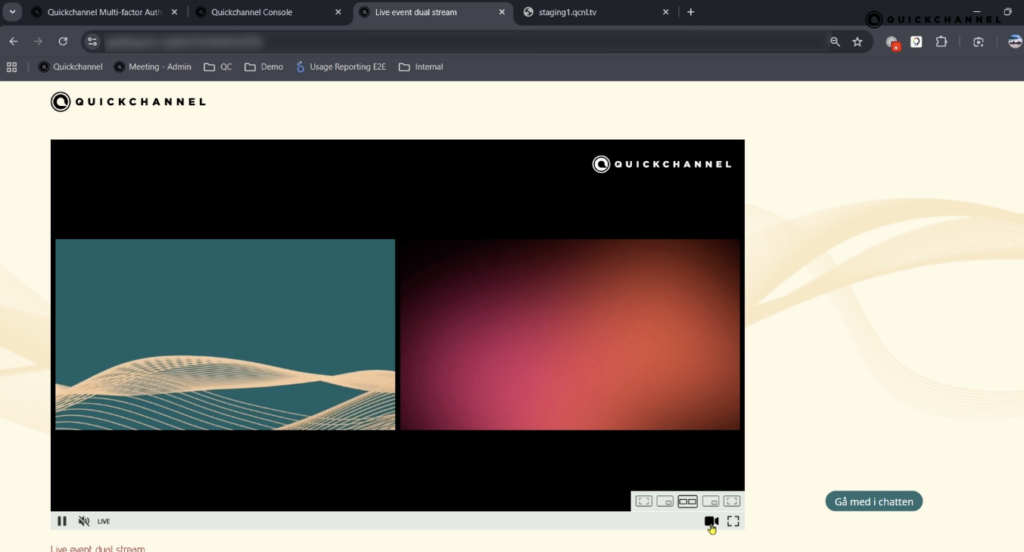
Task: Select the side-by-side dual stream layout
Action: click(687, 501)
